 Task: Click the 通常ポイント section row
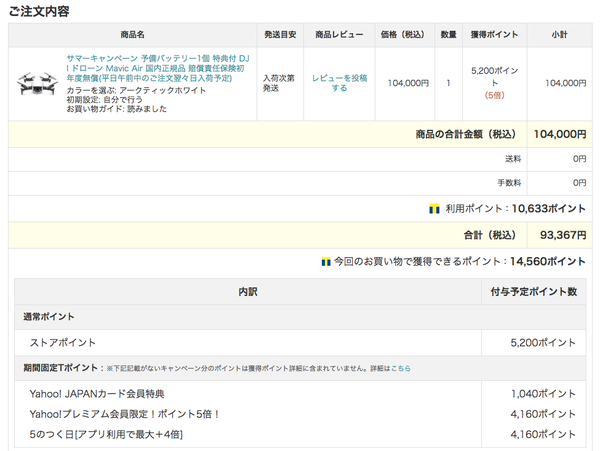click(x=300, y=317)
